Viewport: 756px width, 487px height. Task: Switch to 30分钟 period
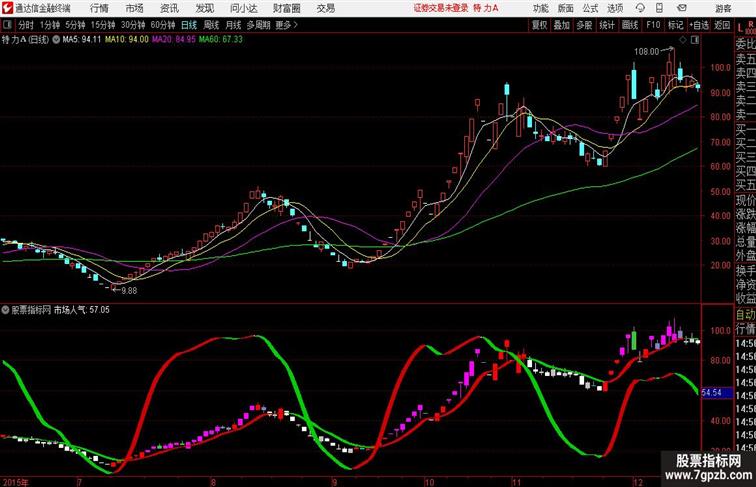133,25
